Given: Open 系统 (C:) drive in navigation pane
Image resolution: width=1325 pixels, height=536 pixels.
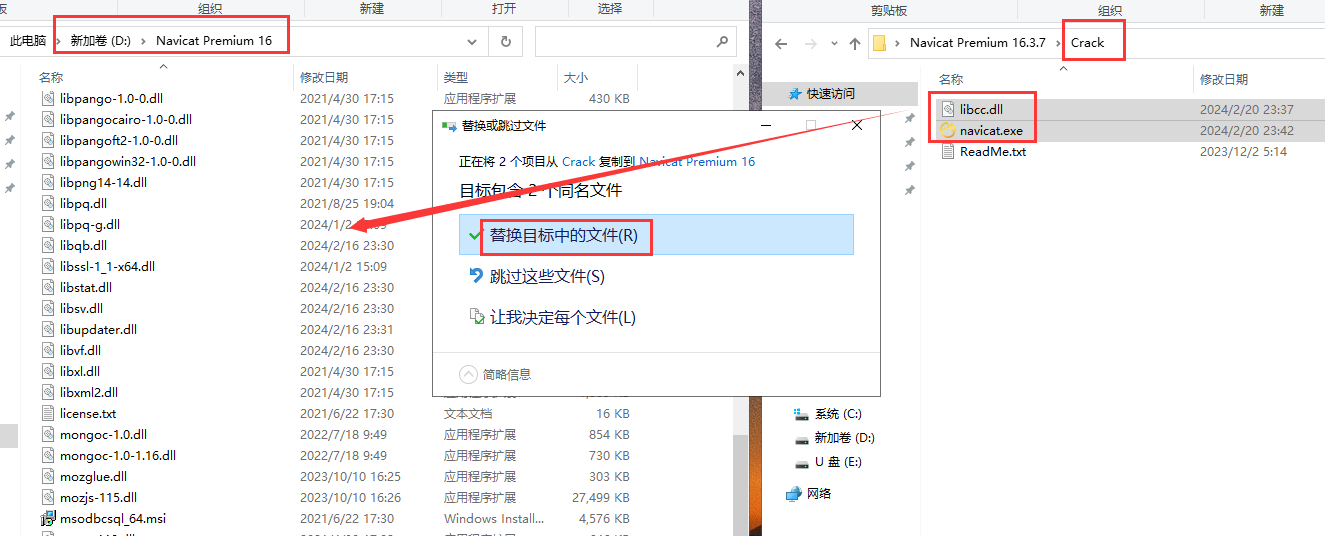Looking at the screenshot, I should pyautogui.click(x=837, y=413).
